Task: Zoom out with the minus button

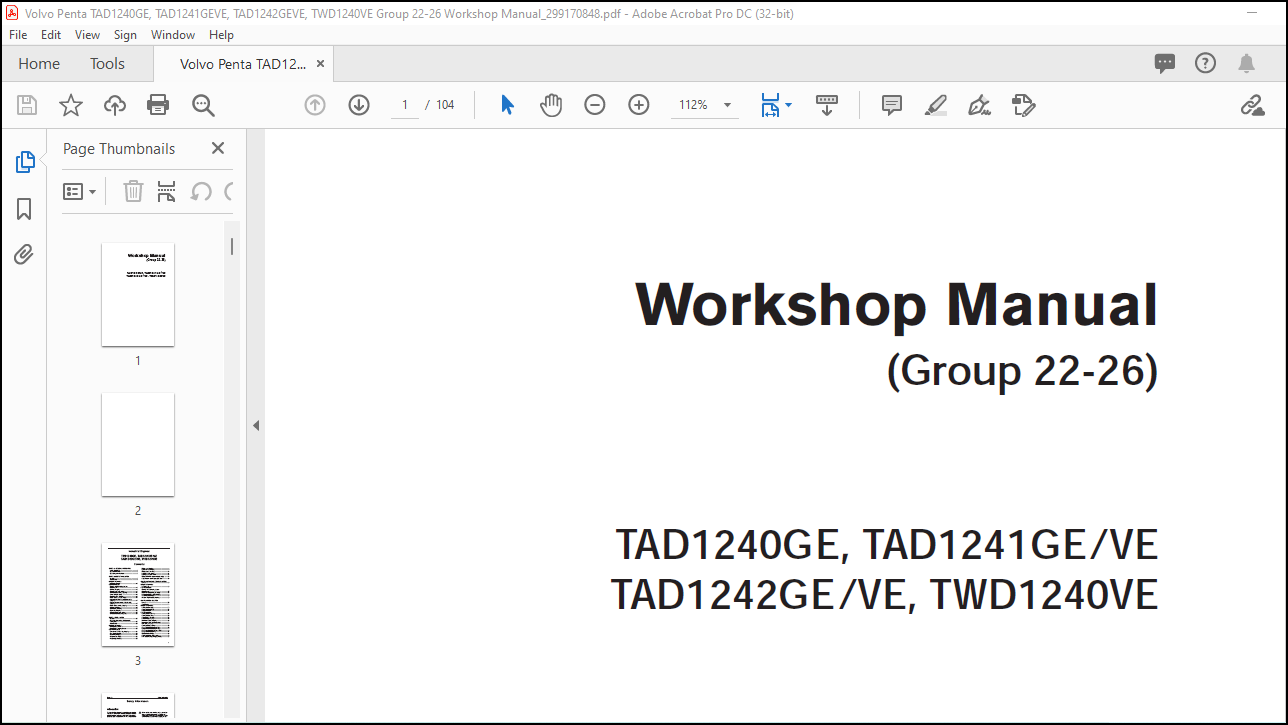Action: click(x=595, y=105)
